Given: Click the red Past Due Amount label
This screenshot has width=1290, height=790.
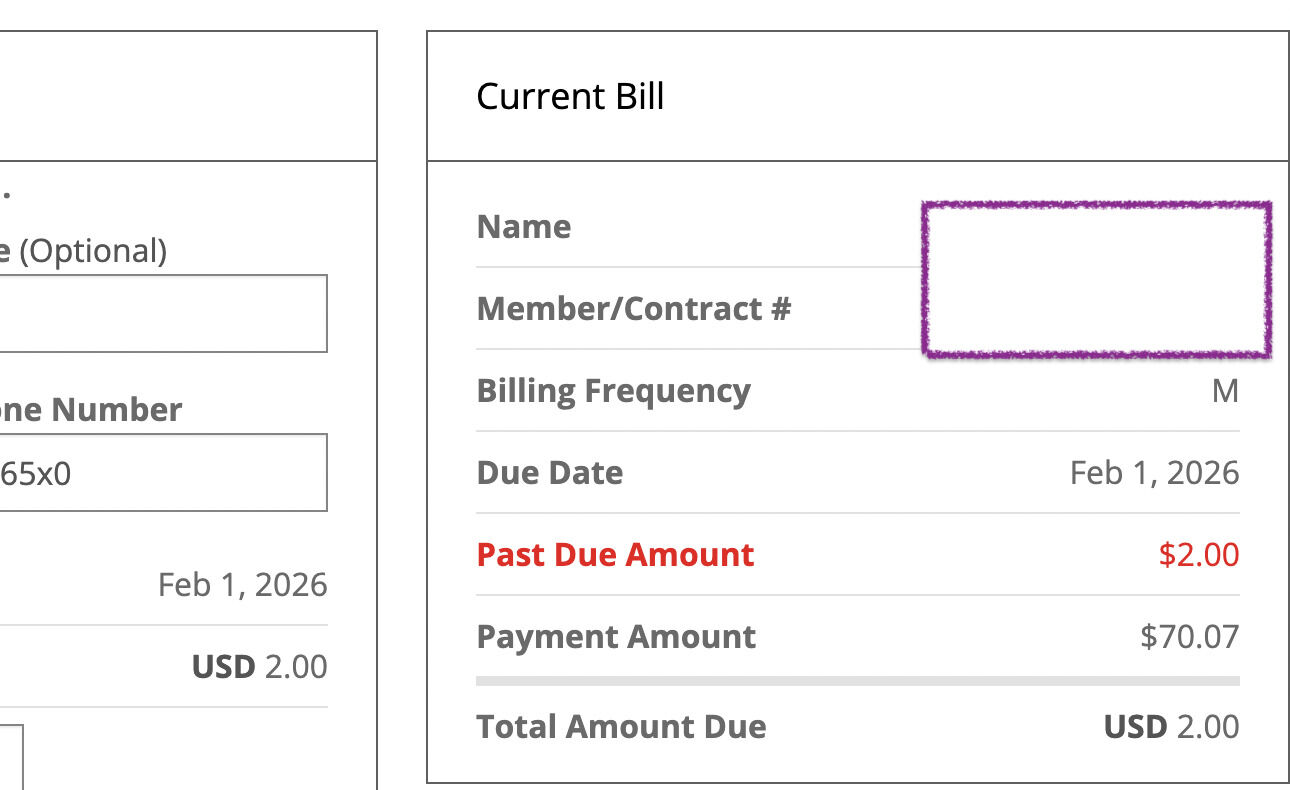Looking at the screenshot, I should 615,555.
